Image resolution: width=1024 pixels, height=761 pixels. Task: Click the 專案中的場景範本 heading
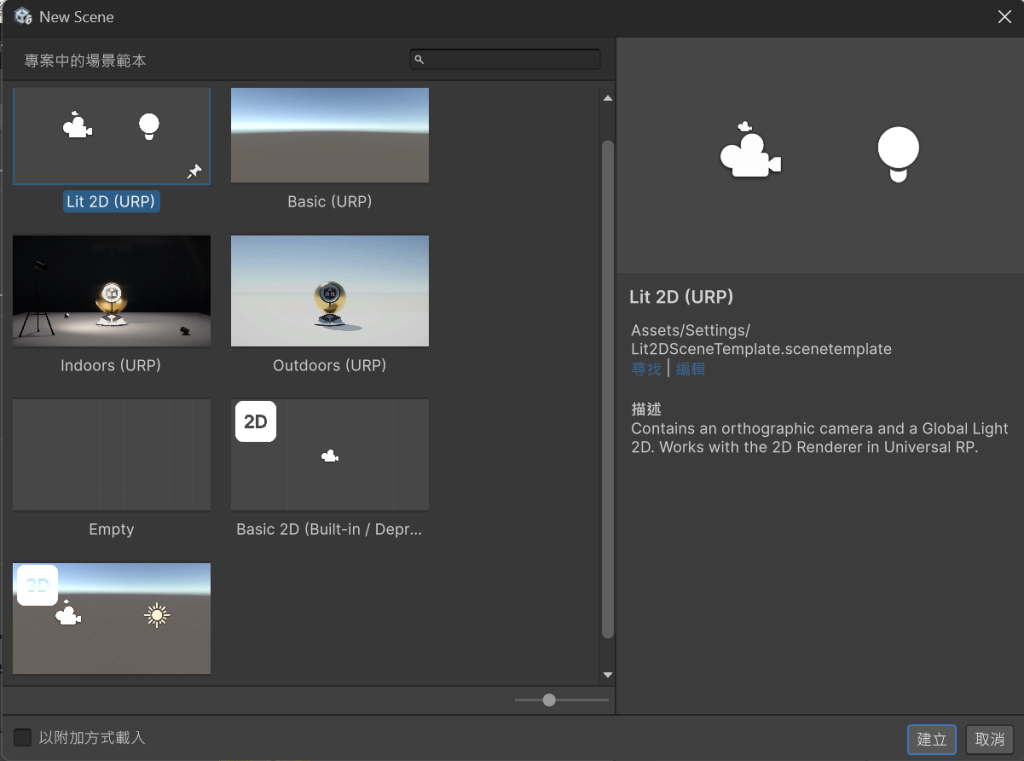(x=85, y=61)
